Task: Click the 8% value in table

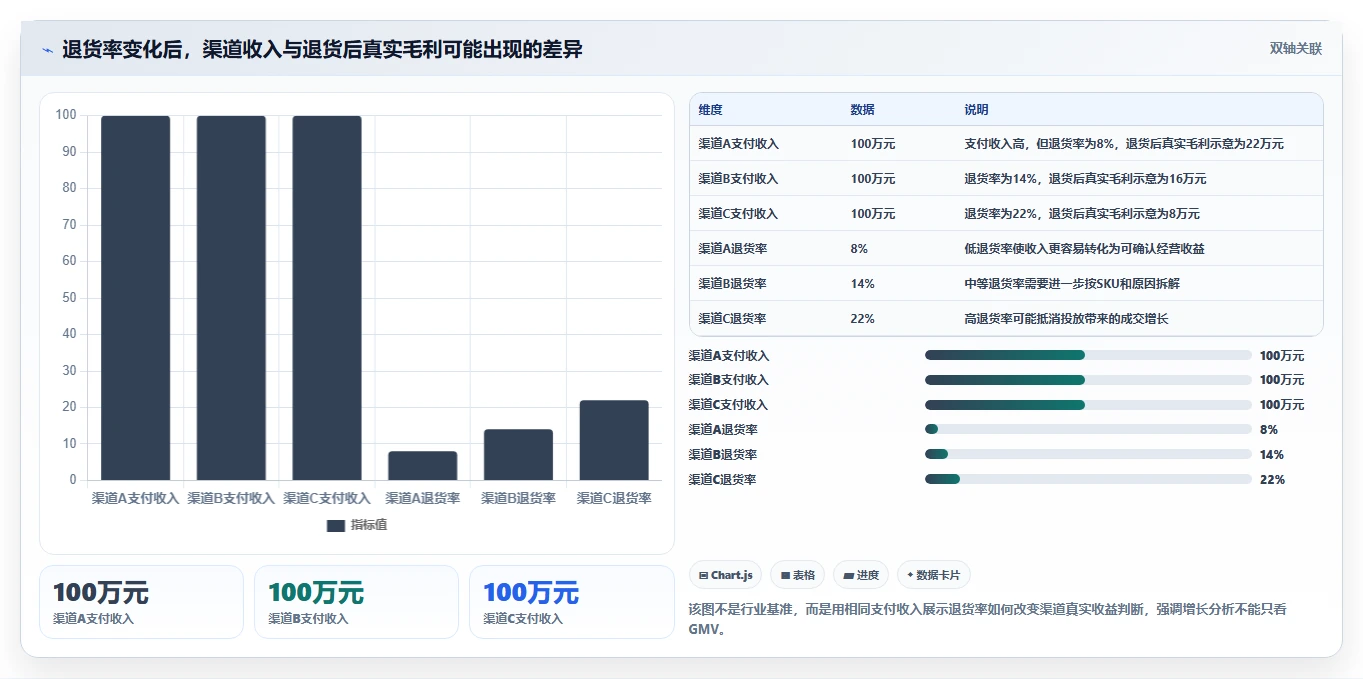Action: click(859, 249)
